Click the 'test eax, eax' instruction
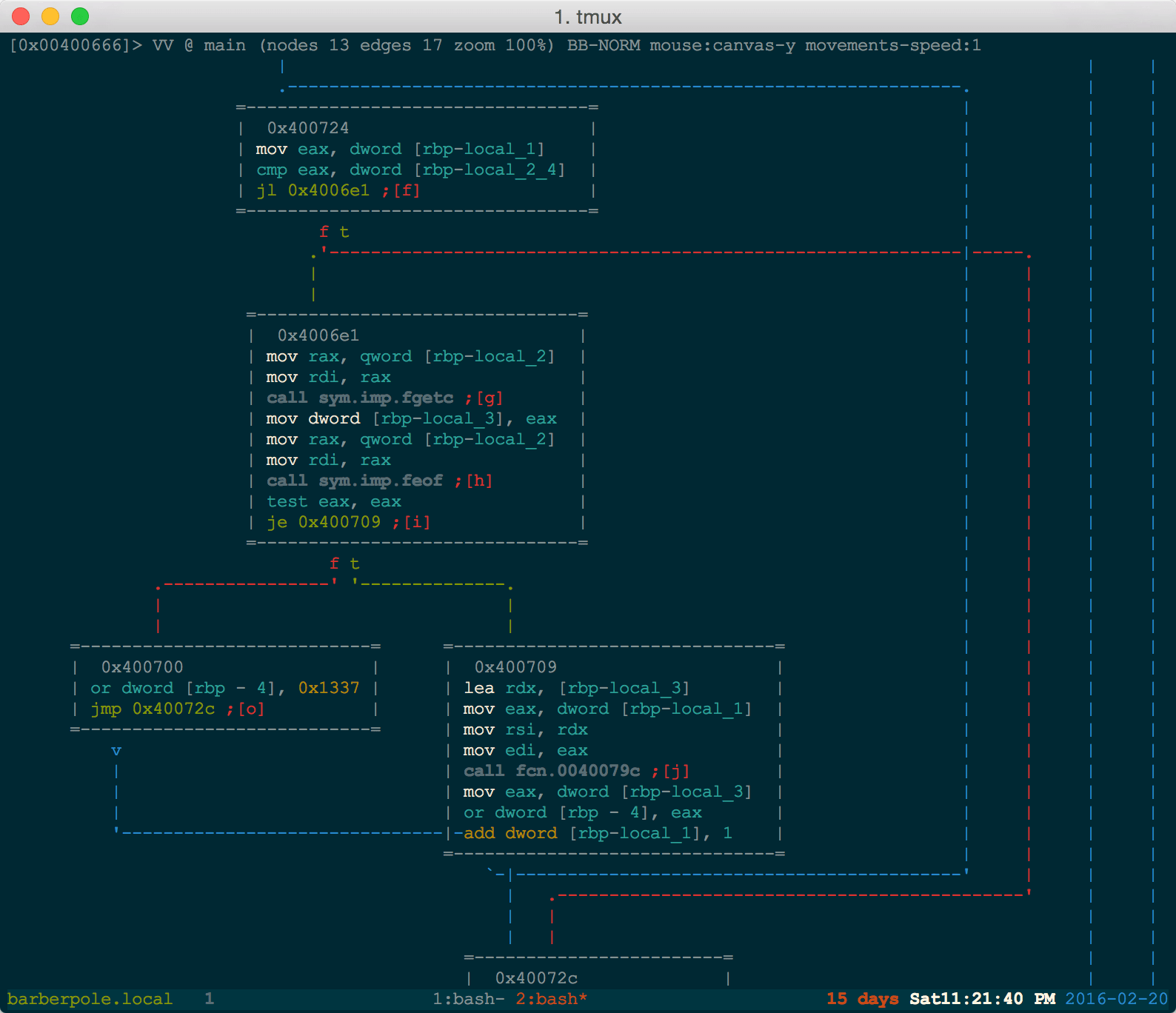Image resolution: width=1176 pixels, height=1013 pixels. (334, 501)
